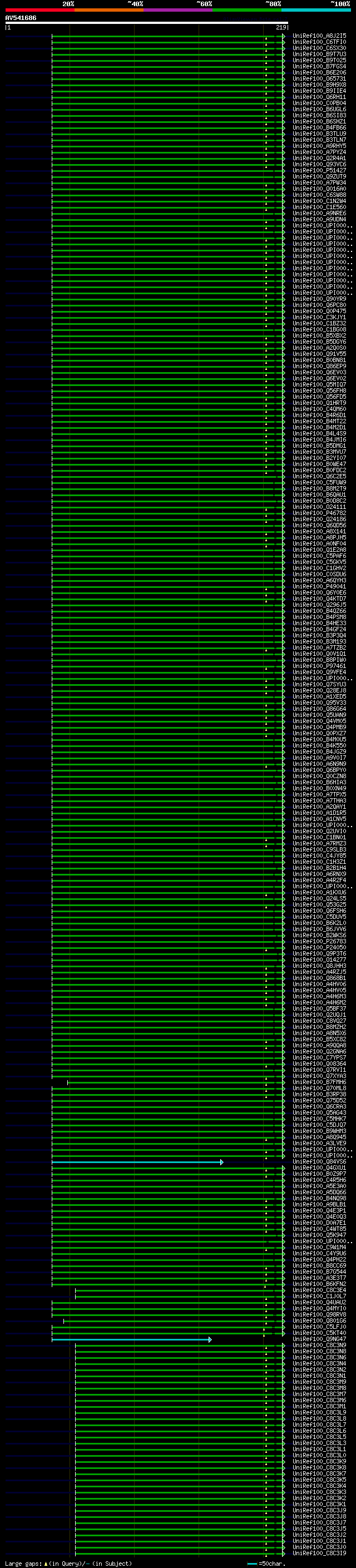Click the cyan alignment bar for Q9NG47

(x=131, y=1340)
